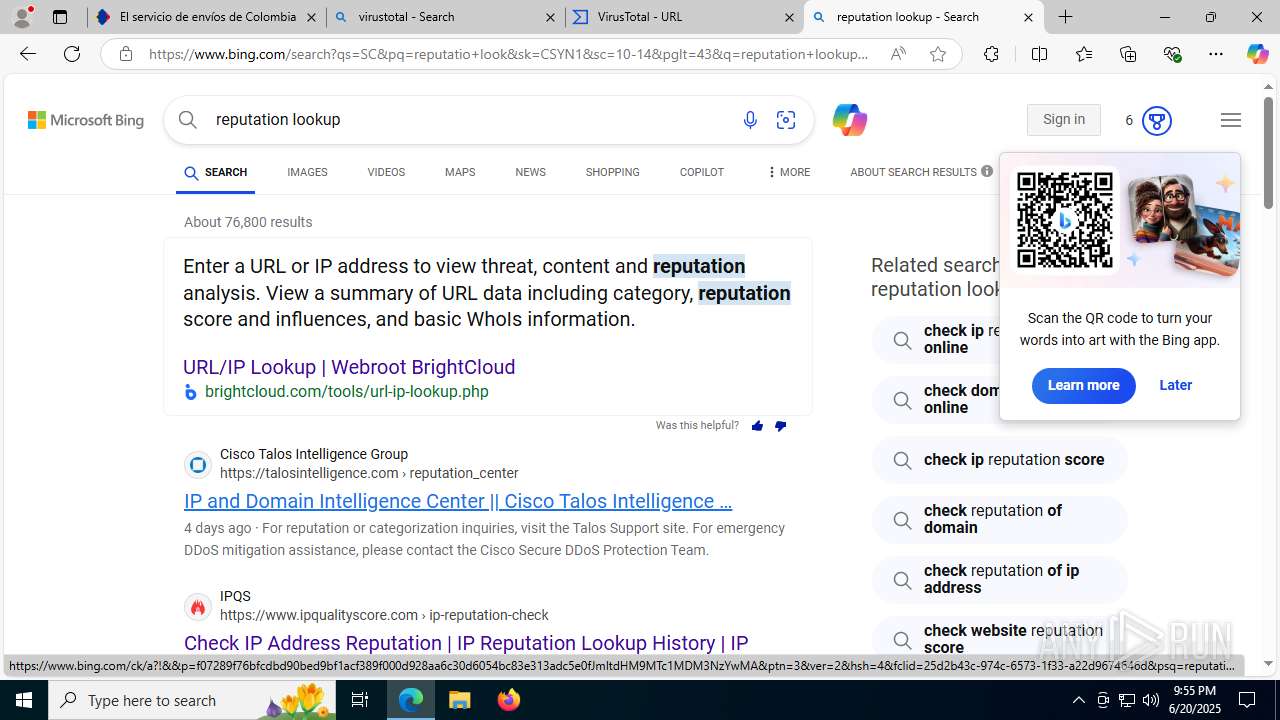Screen dimensions: 1280x720
Task: Click Cisco Talos site favicon
Action: [x=198, y=464]
